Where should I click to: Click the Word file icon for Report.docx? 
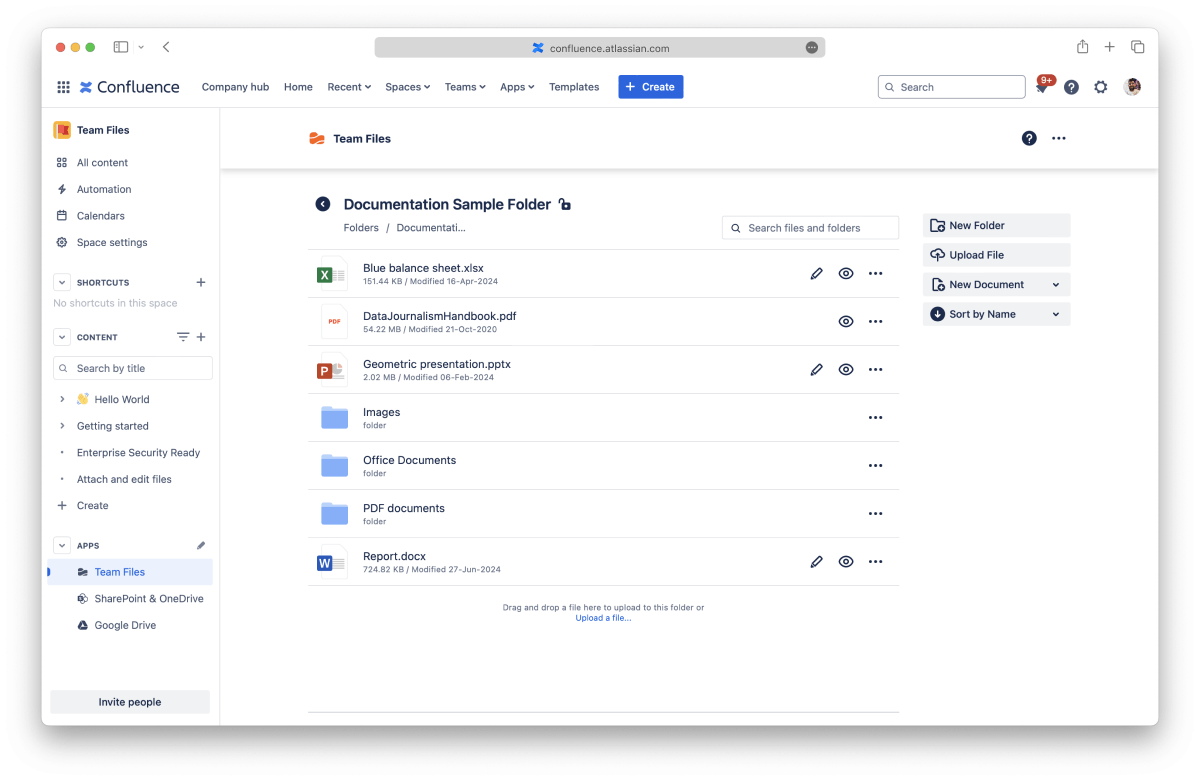[331, 562]
